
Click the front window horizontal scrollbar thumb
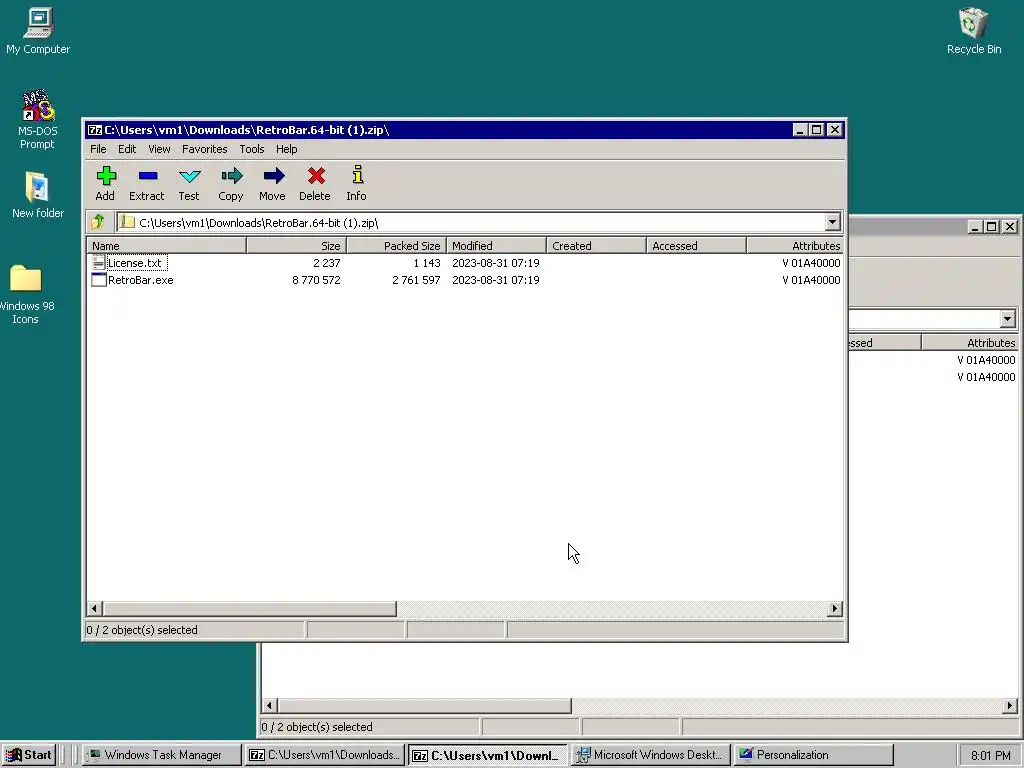pyautogui.click(x=249, y=609)
